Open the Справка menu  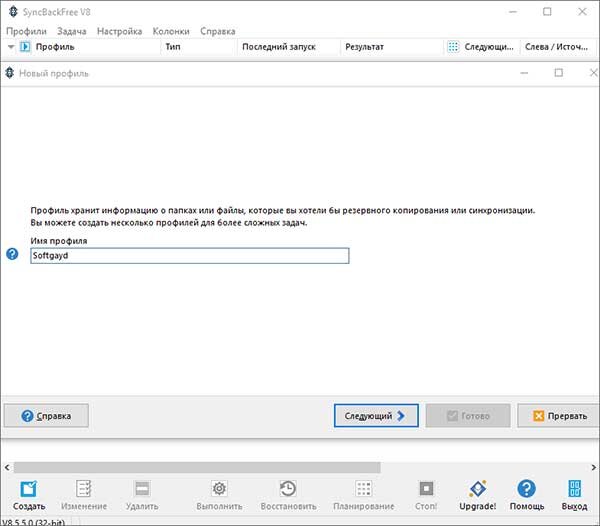pos(218,31)
